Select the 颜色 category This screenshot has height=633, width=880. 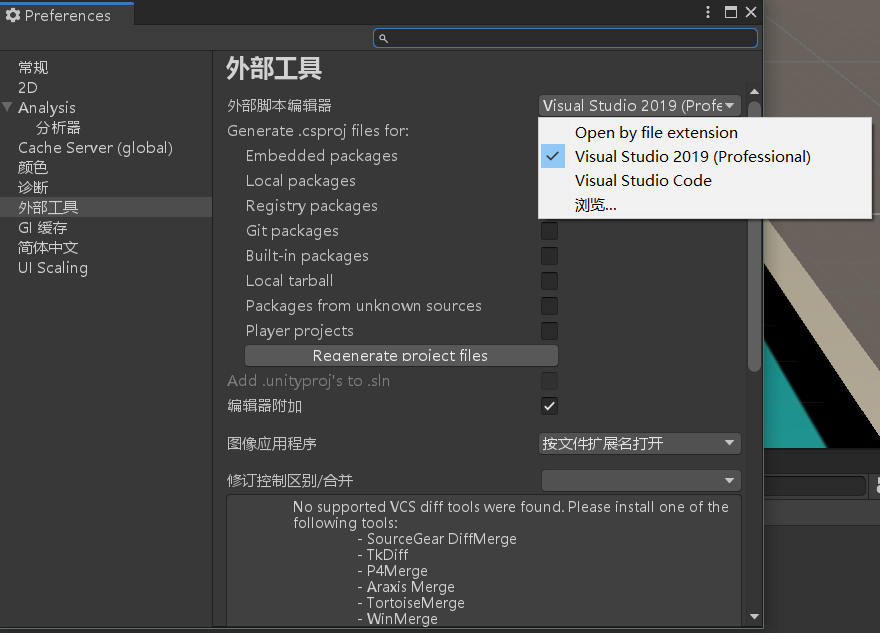tap(33, 167)
